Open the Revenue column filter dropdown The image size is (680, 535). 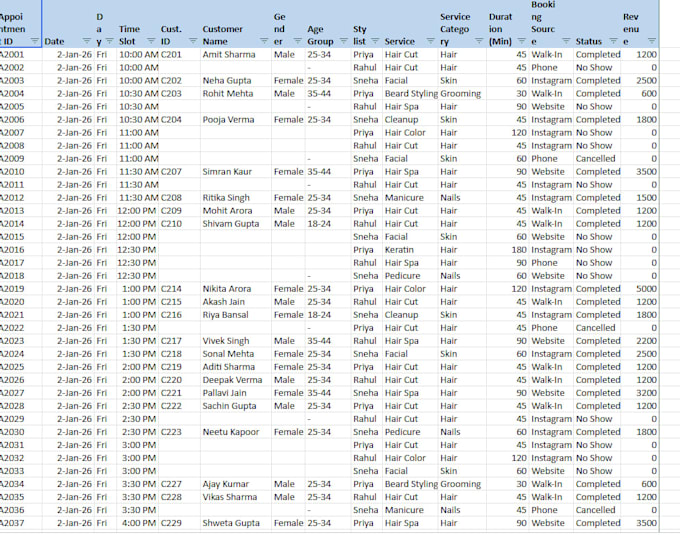pyautogui.click(x=651, y=41)
